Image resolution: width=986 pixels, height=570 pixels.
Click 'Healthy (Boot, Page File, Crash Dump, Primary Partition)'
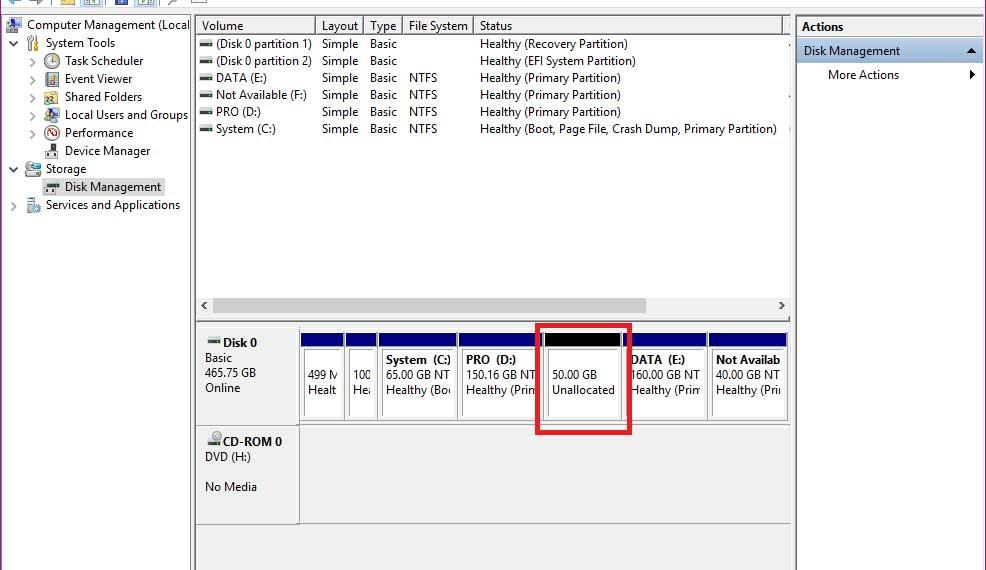tap(628, 129)
